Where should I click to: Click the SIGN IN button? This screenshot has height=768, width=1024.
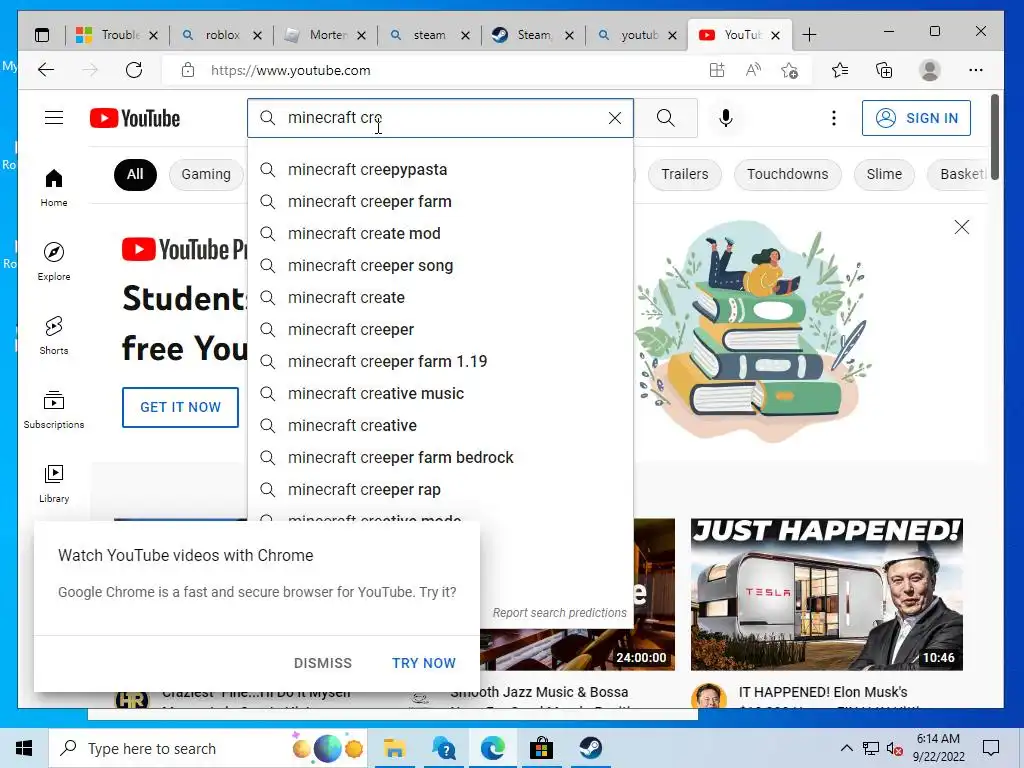tap(916, 118)
